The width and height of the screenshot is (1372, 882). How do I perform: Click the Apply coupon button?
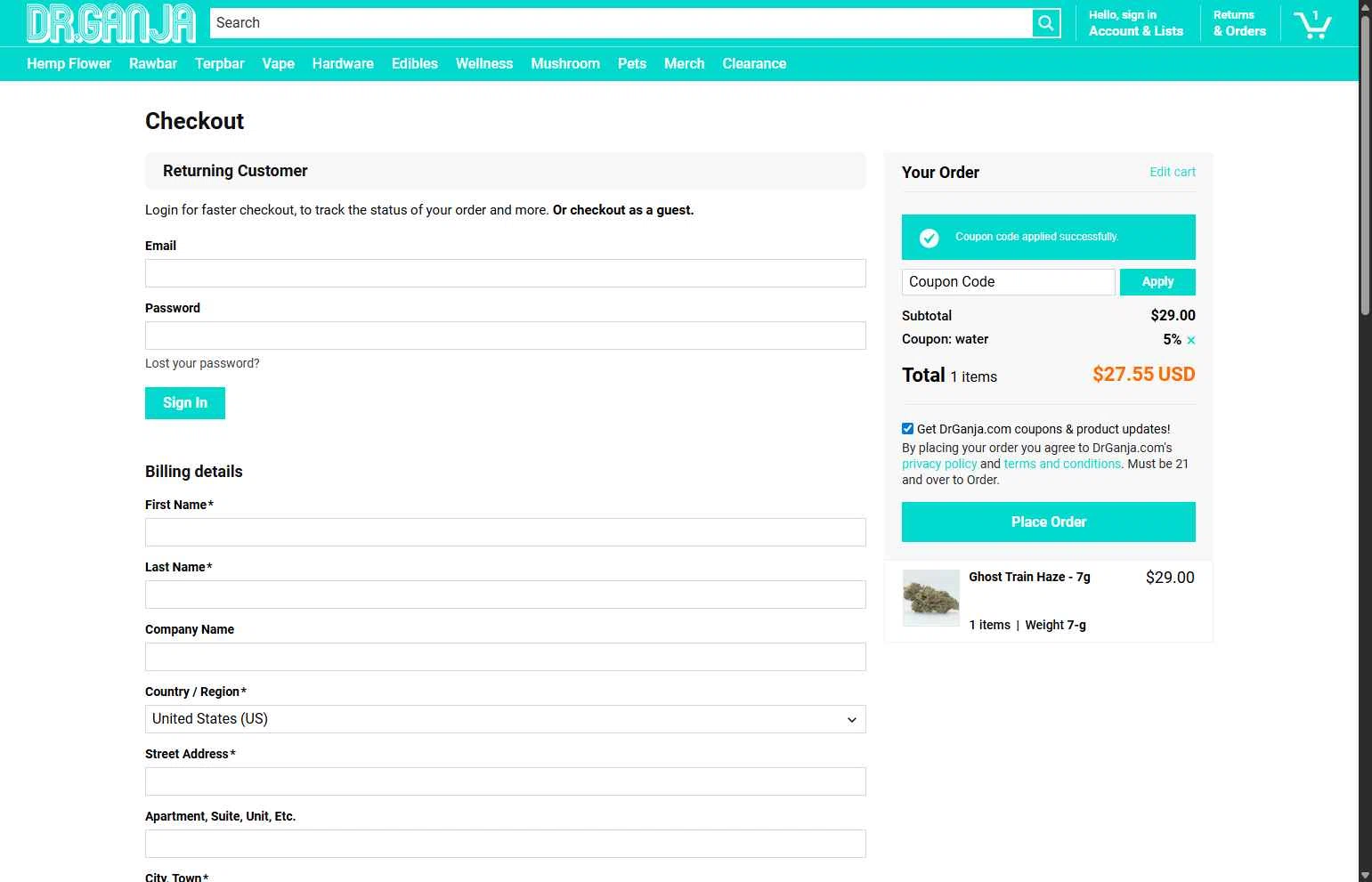1157,282
